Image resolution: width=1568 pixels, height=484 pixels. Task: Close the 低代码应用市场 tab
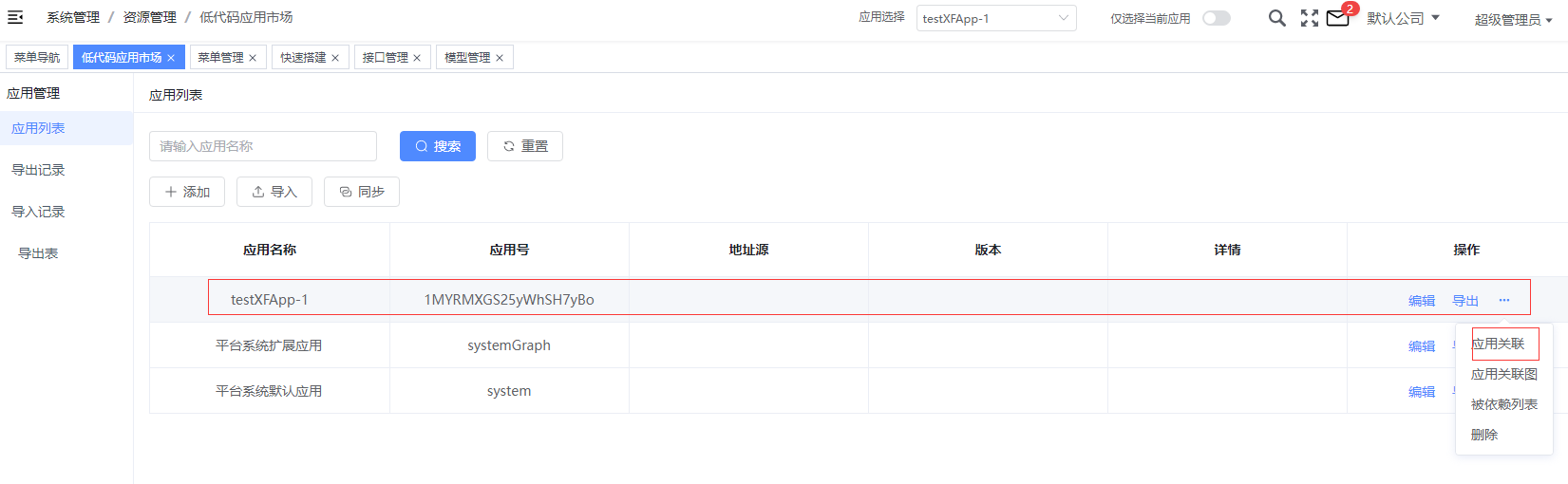pos(171,58)
